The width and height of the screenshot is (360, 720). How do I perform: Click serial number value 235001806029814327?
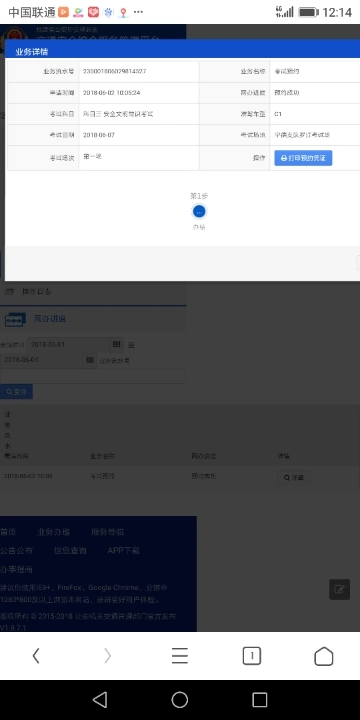pos(115,71)
